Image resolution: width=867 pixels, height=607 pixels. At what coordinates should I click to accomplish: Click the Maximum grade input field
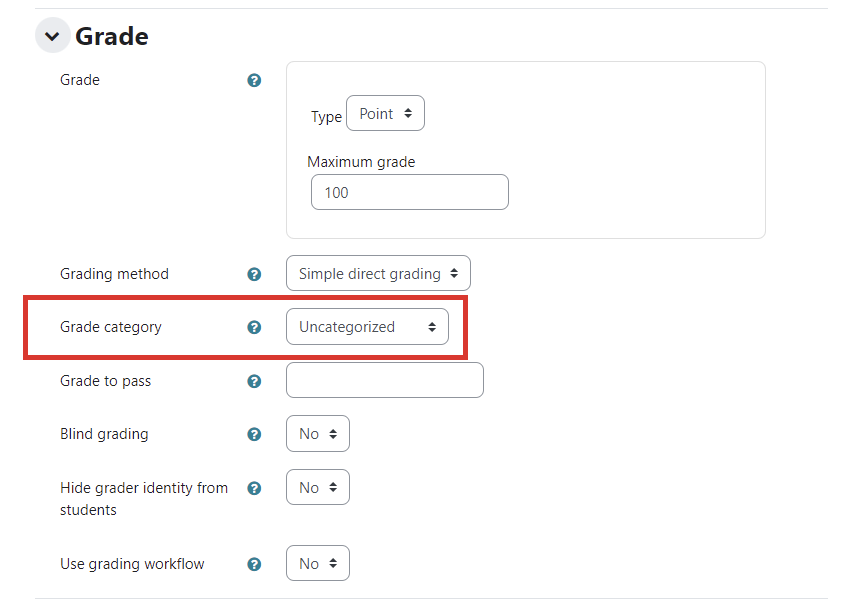(x=409, y=192)
